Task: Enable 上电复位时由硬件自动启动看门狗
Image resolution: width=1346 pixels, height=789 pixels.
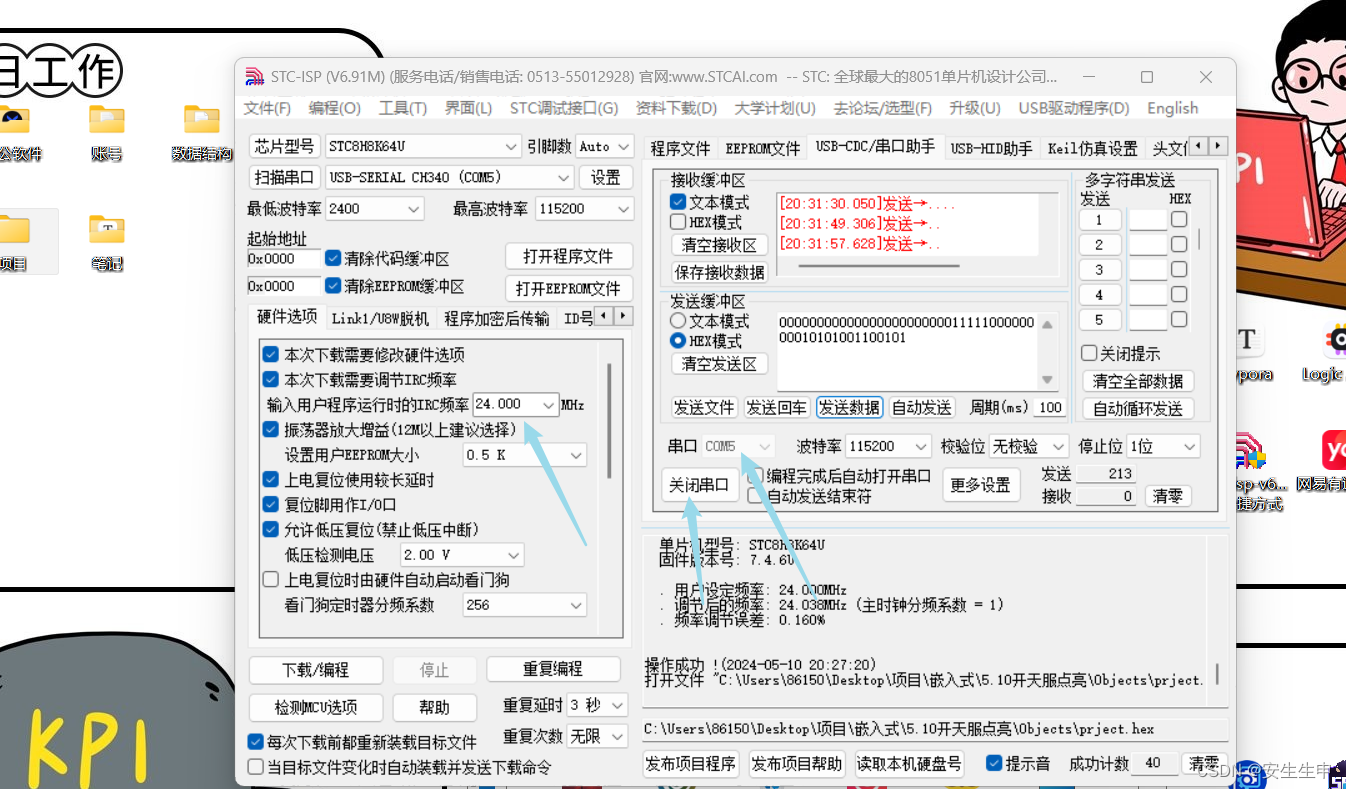Action: click(270, 580)
